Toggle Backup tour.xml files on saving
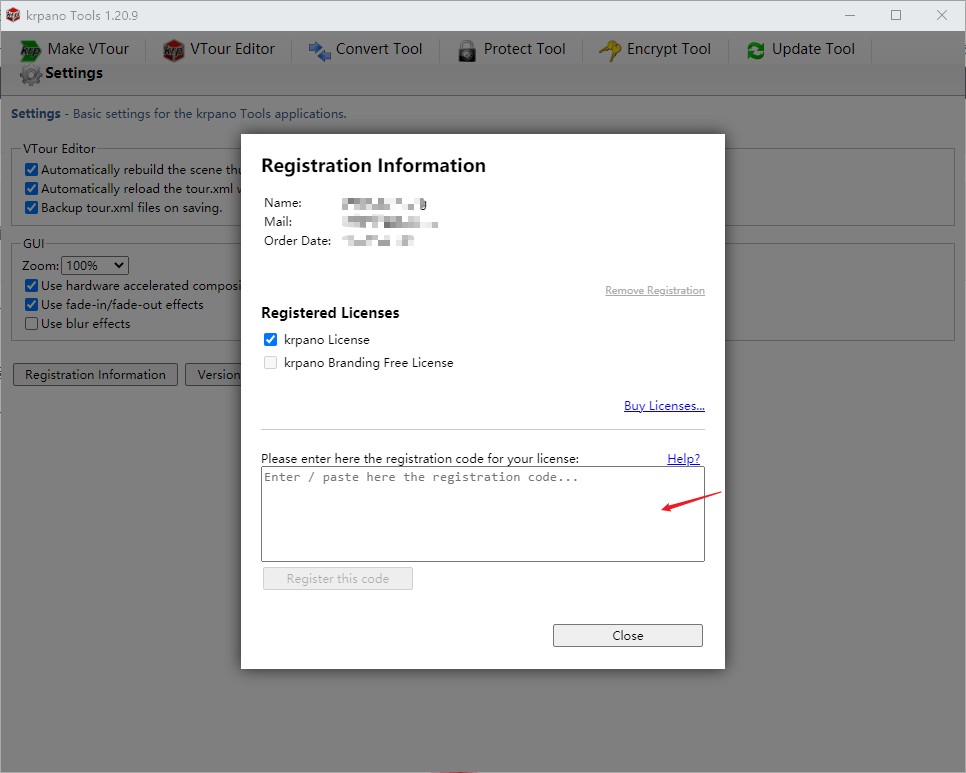Screen dimensions: 966x773 [32, 208]
